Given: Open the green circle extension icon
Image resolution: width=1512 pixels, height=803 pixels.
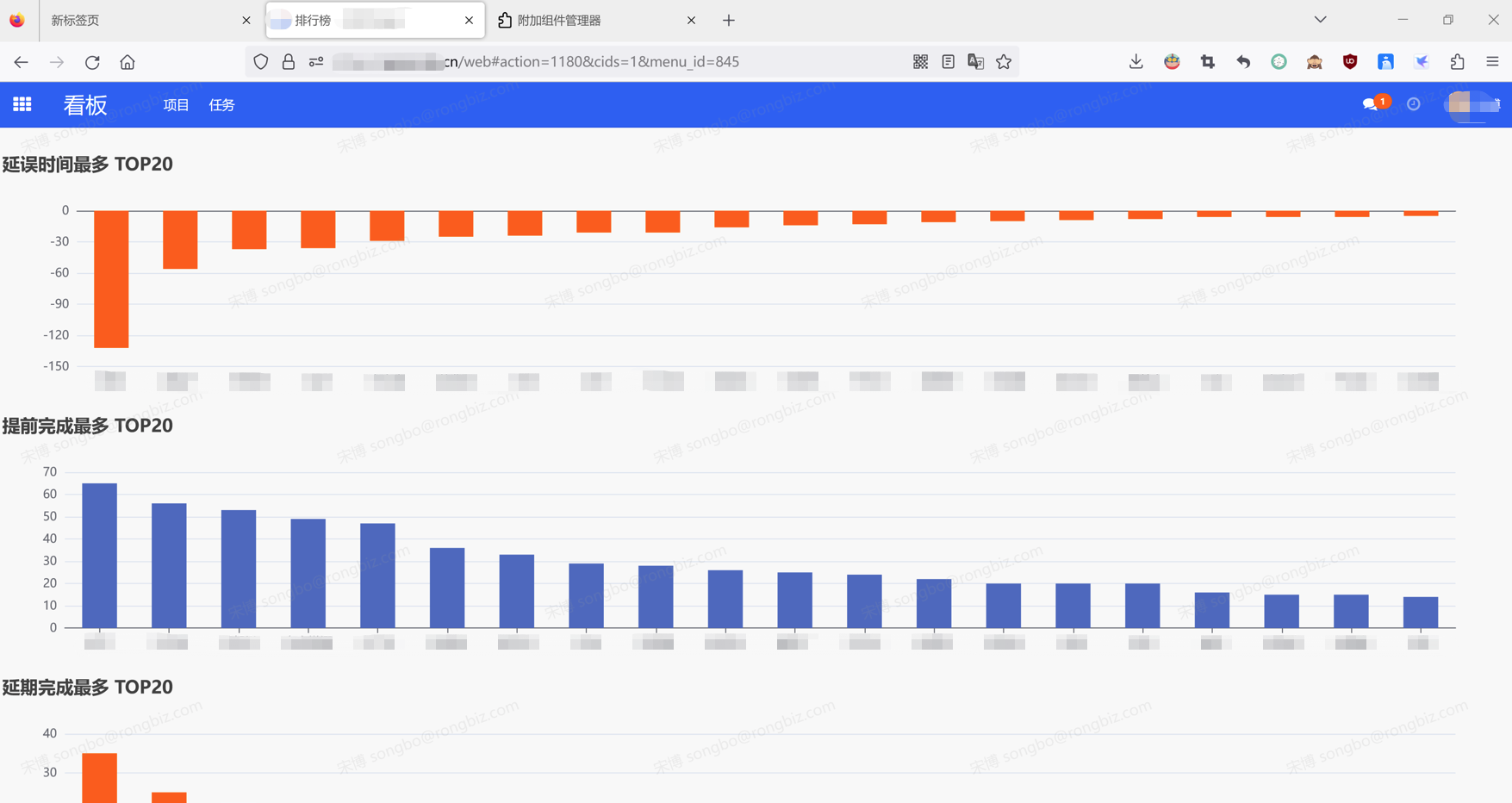Looking at the screenshot, I should point(1279,62).
